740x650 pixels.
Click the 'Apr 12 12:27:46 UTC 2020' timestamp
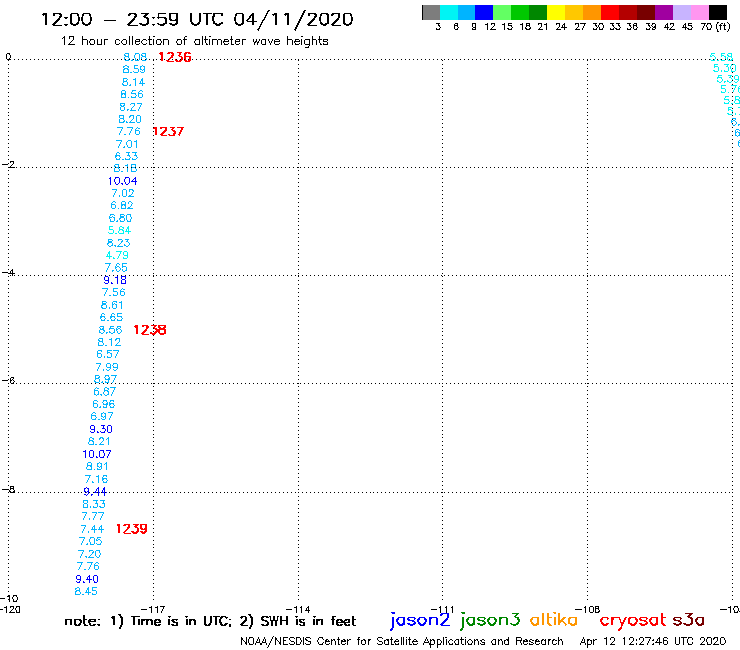click(653, 642)
